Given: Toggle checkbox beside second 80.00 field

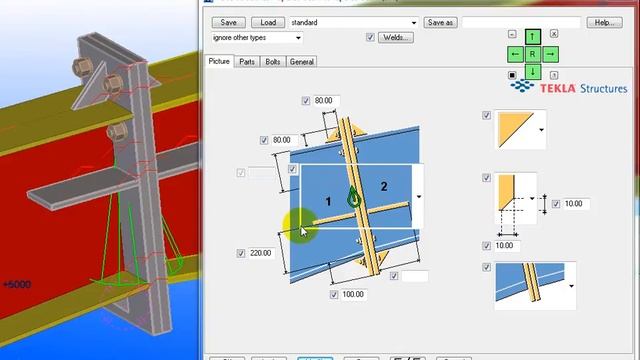Looking at the screenshot, I should [264, 140].
